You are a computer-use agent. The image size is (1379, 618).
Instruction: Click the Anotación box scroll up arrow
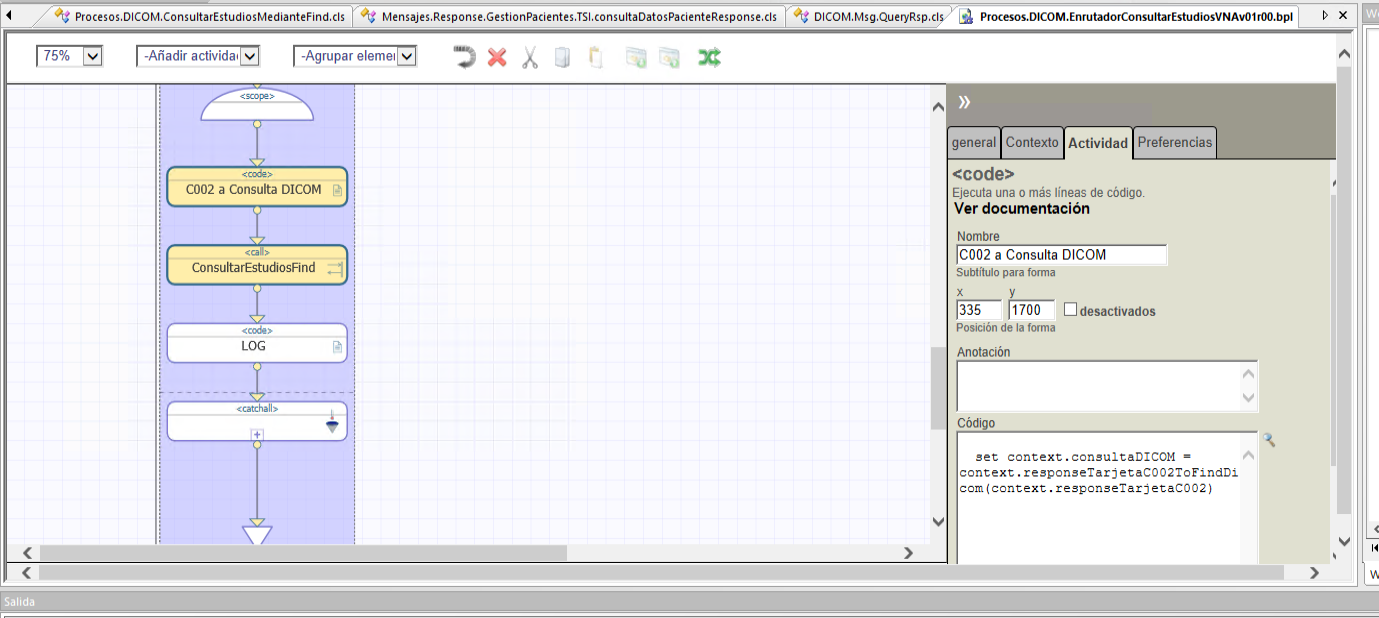(x=1249, y=374)
